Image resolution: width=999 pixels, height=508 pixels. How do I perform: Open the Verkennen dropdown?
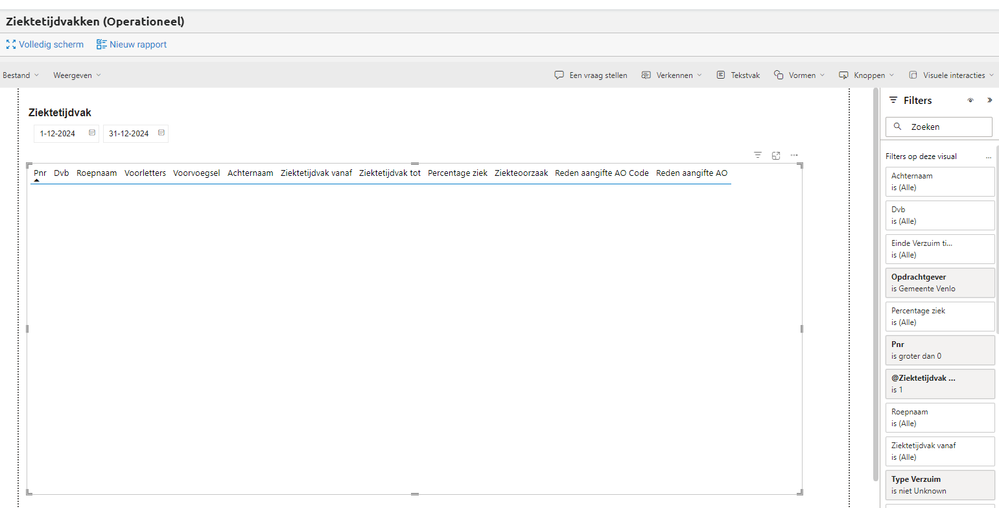click(x=672, y=75)
